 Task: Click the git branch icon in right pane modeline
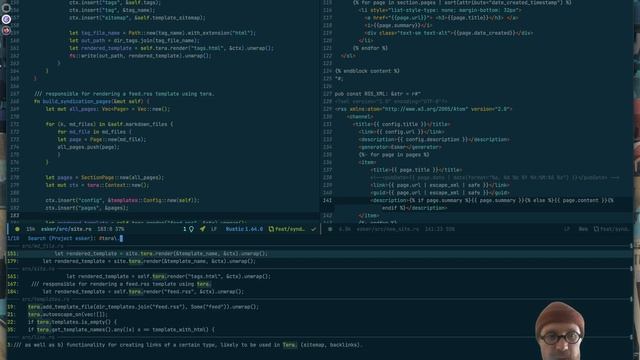(596, 229)
